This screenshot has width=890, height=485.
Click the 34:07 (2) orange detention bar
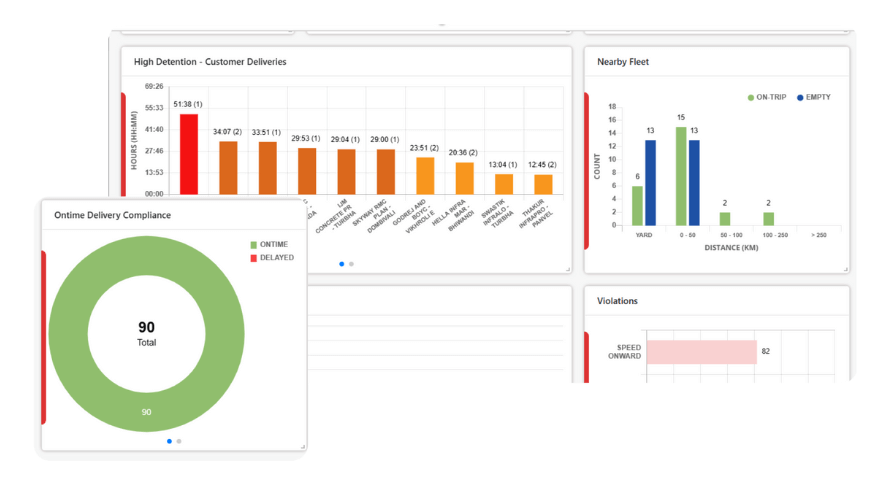coord(228,168)
